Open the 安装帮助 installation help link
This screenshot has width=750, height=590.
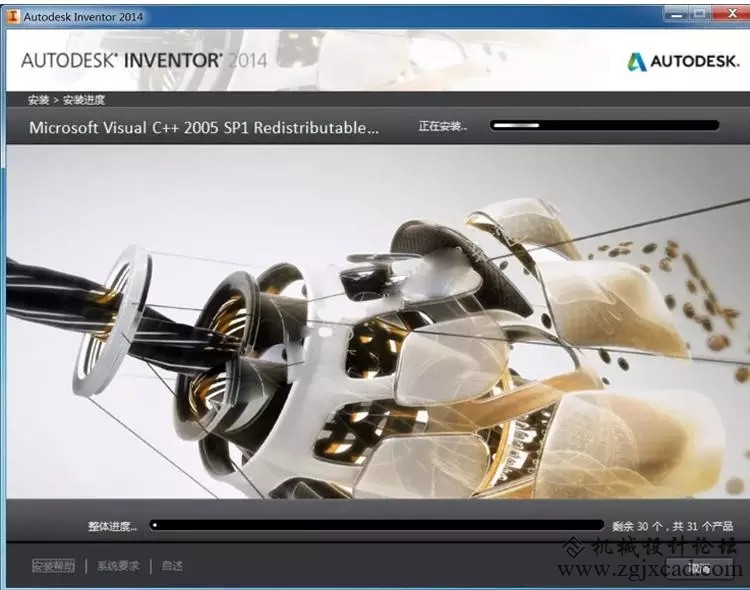point(53,566)
